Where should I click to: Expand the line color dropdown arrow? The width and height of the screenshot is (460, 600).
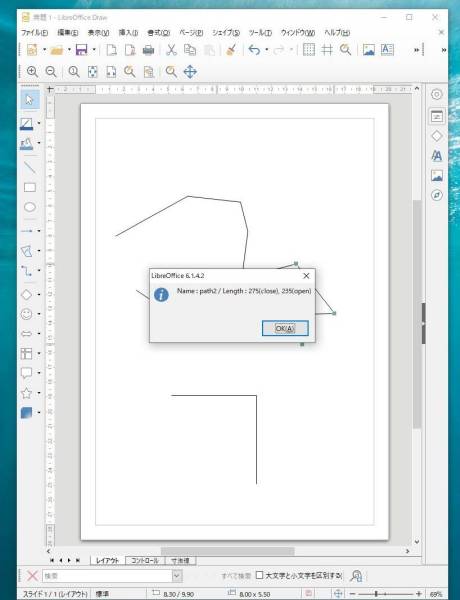click(39, 123)
